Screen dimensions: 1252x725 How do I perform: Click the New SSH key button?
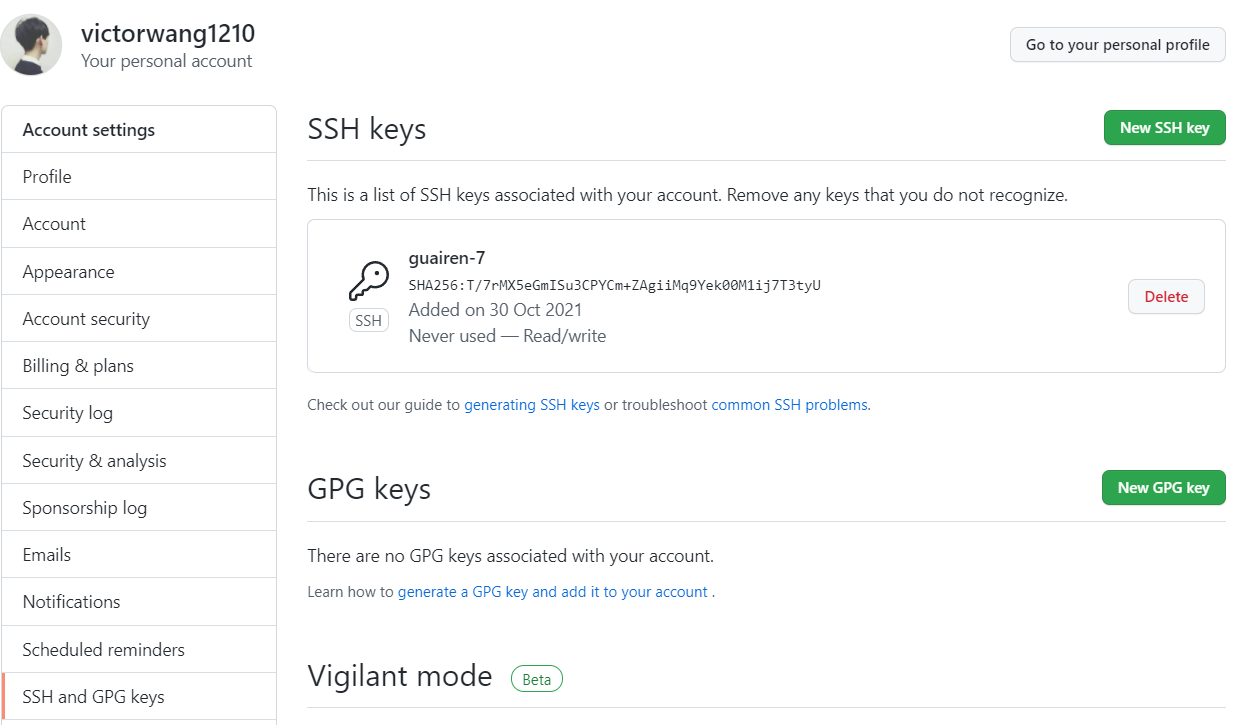click(x=1164, y=127)
